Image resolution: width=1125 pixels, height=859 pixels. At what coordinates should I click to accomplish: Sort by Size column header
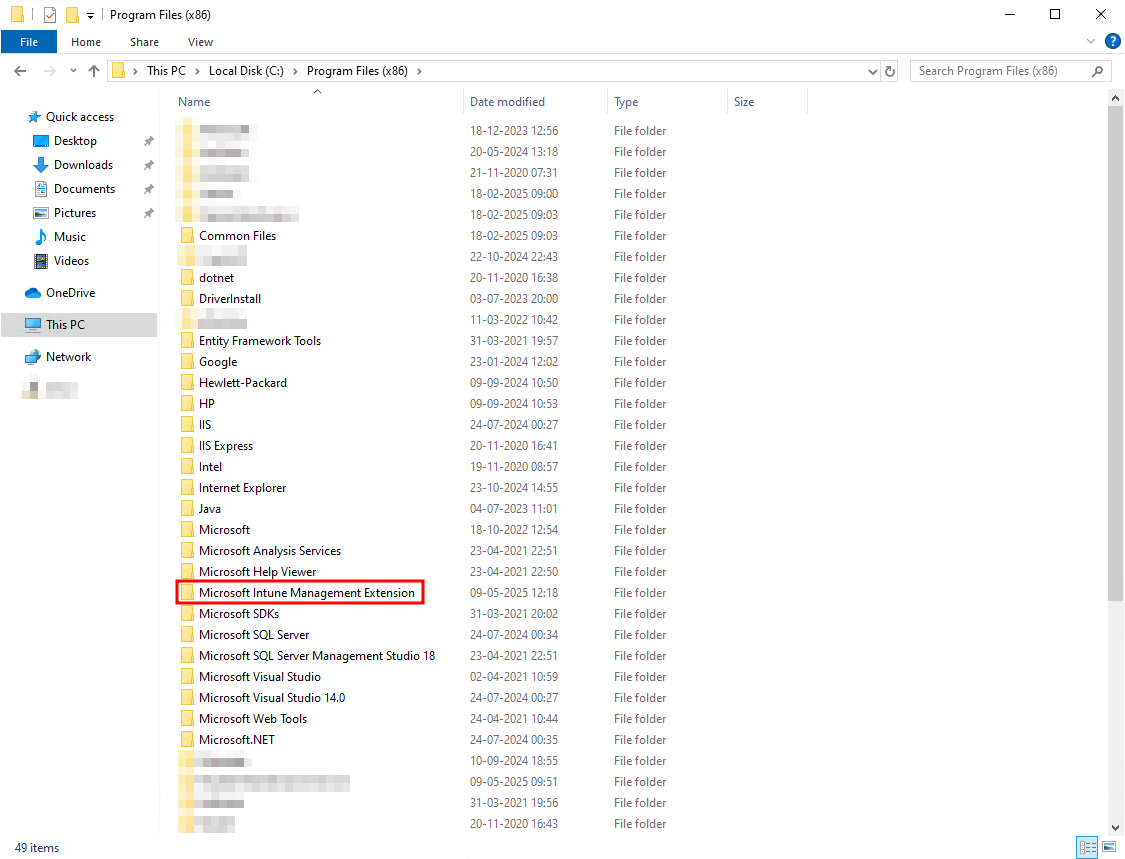[x=743, y=102]
